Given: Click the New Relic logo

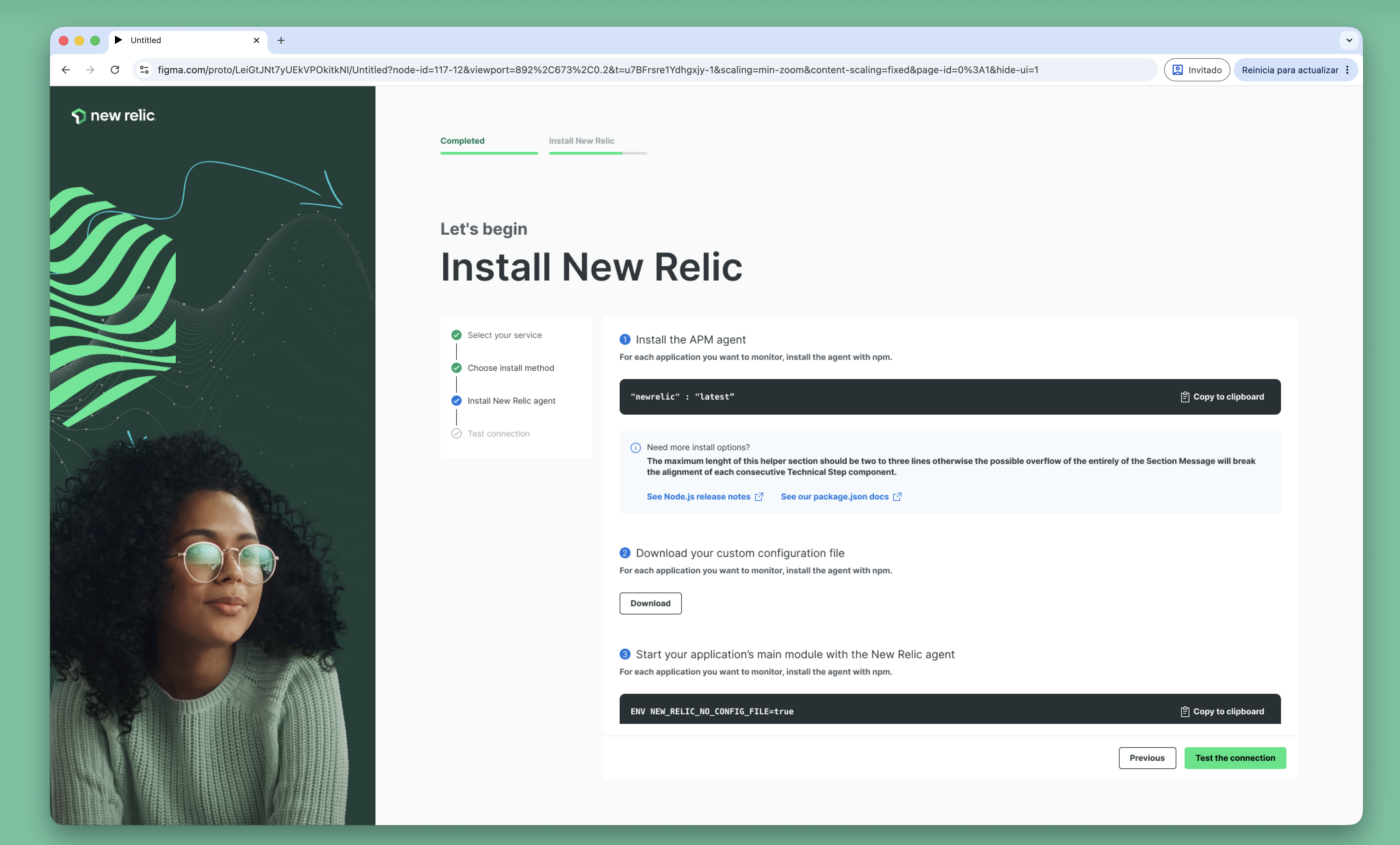Looking at the screenshot, I should [114, 115].
